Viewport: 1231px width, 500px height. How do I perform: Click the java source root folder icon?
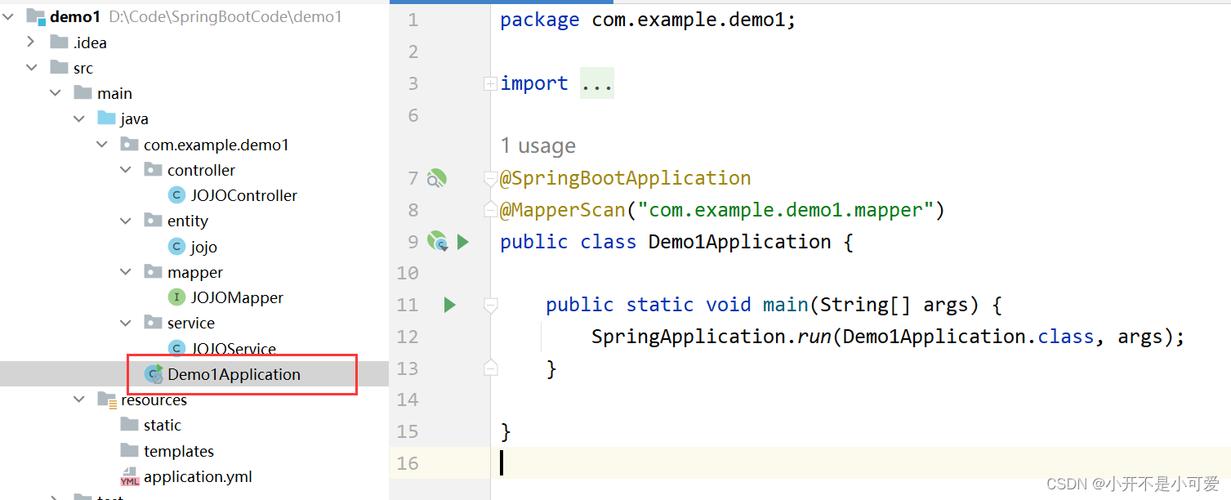(x=106, y=119)
